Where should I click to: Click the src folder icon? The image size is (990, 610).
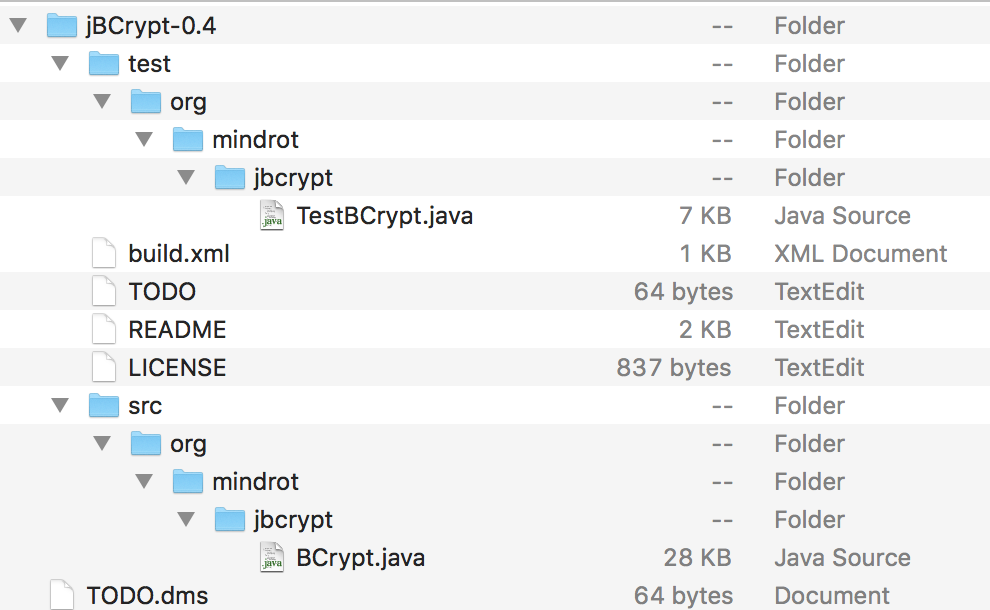pyautogui.click(x=104, y=406)
